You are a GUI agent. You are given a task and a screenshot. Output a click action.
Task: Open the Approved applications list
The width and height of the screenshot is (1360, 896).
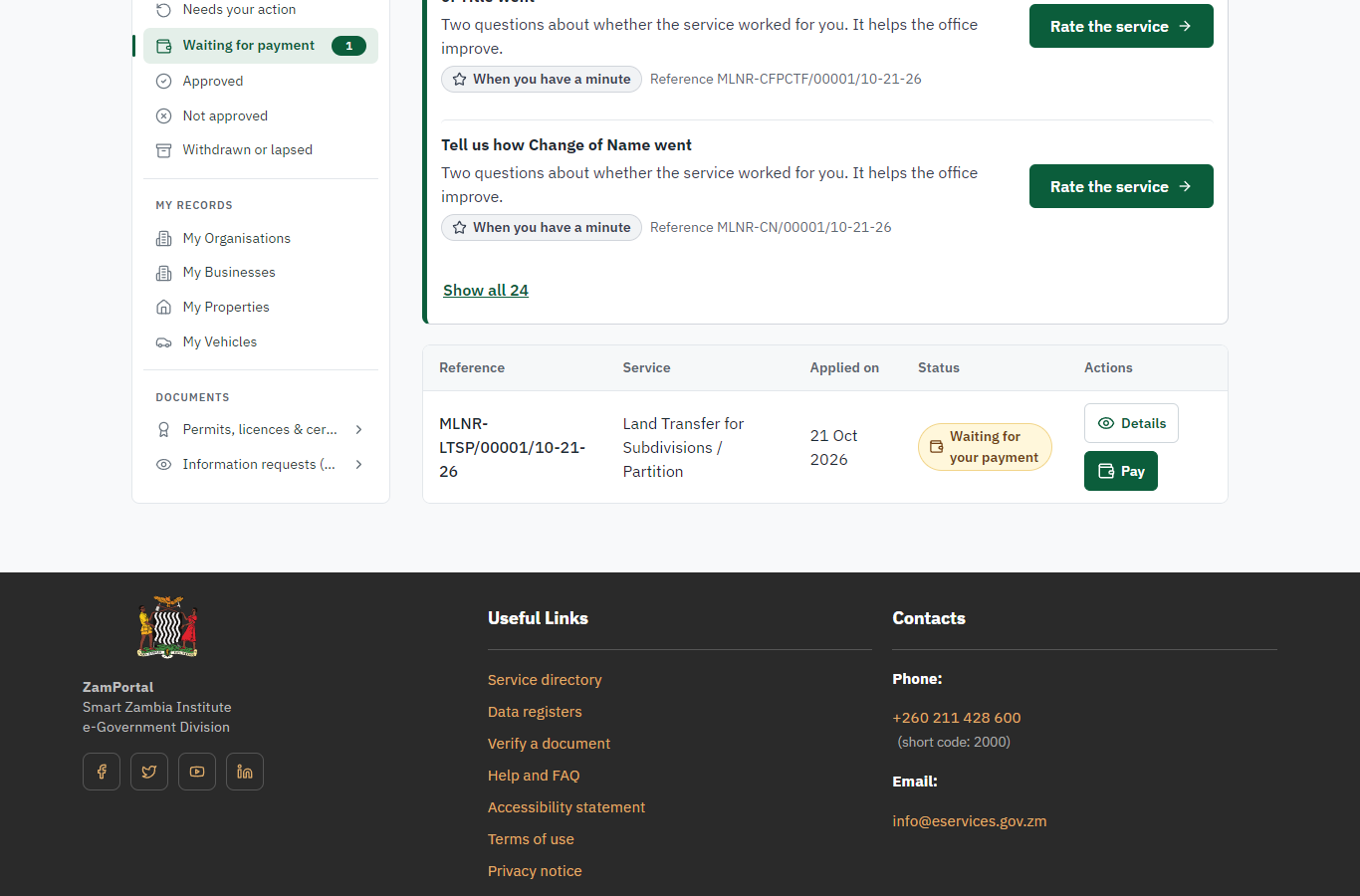point(261,82)
